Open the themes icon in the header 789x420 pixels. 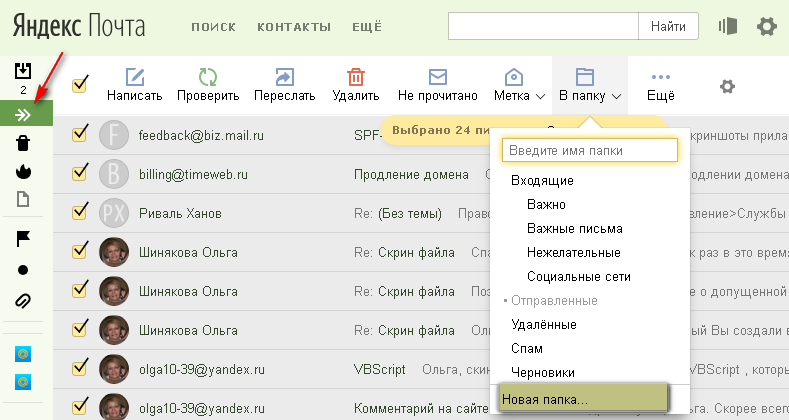[728, 26]
